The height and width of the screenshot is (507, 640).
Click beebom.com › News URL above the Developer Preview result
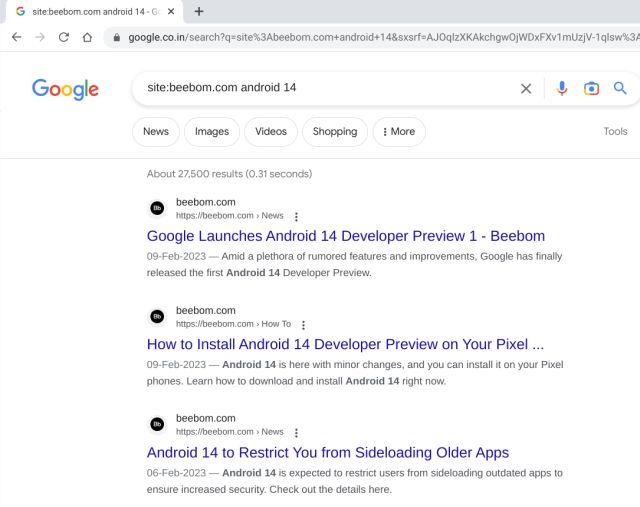point(229,216)
